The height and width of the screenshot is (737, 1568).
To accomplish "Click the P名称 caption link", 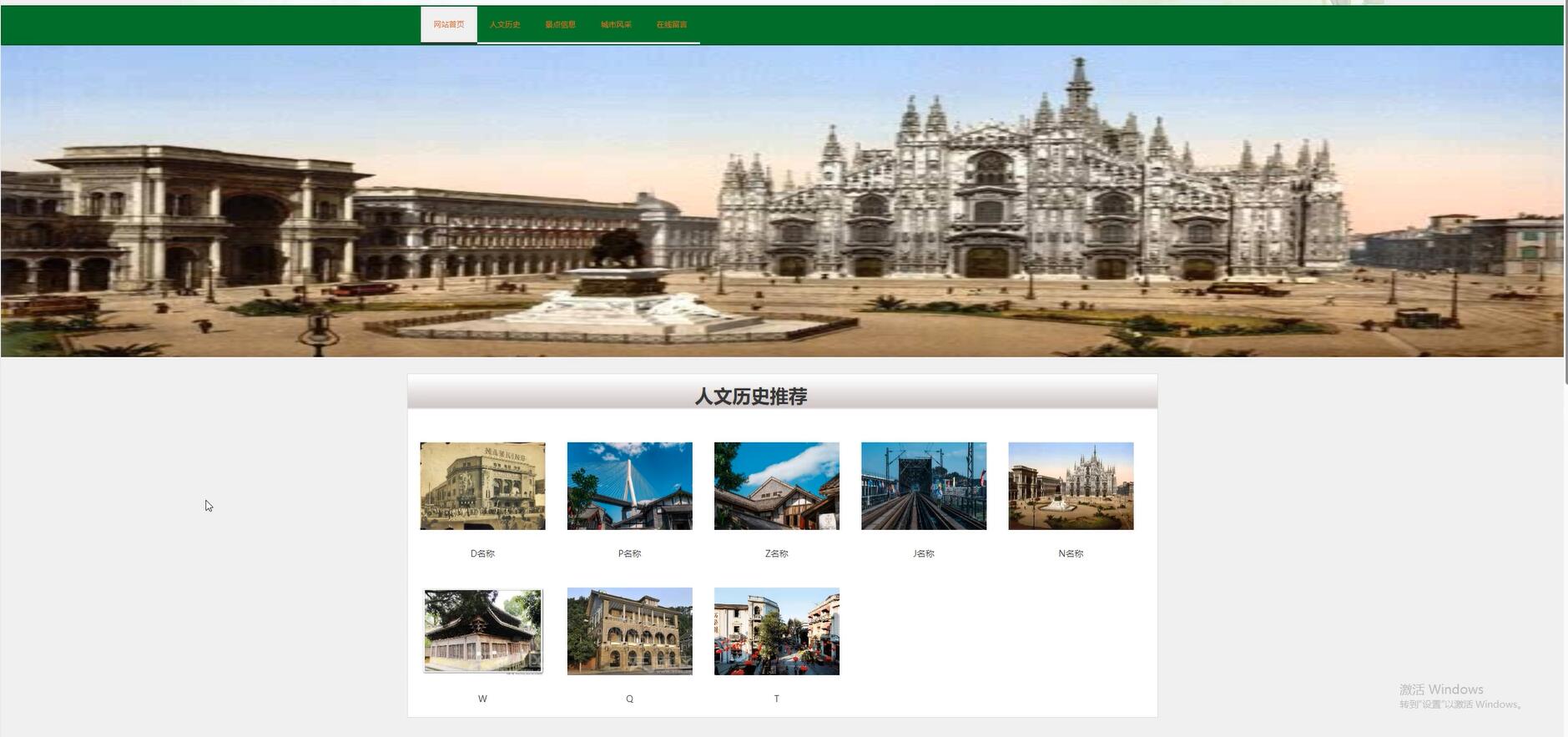I will [x=629, y=553].
